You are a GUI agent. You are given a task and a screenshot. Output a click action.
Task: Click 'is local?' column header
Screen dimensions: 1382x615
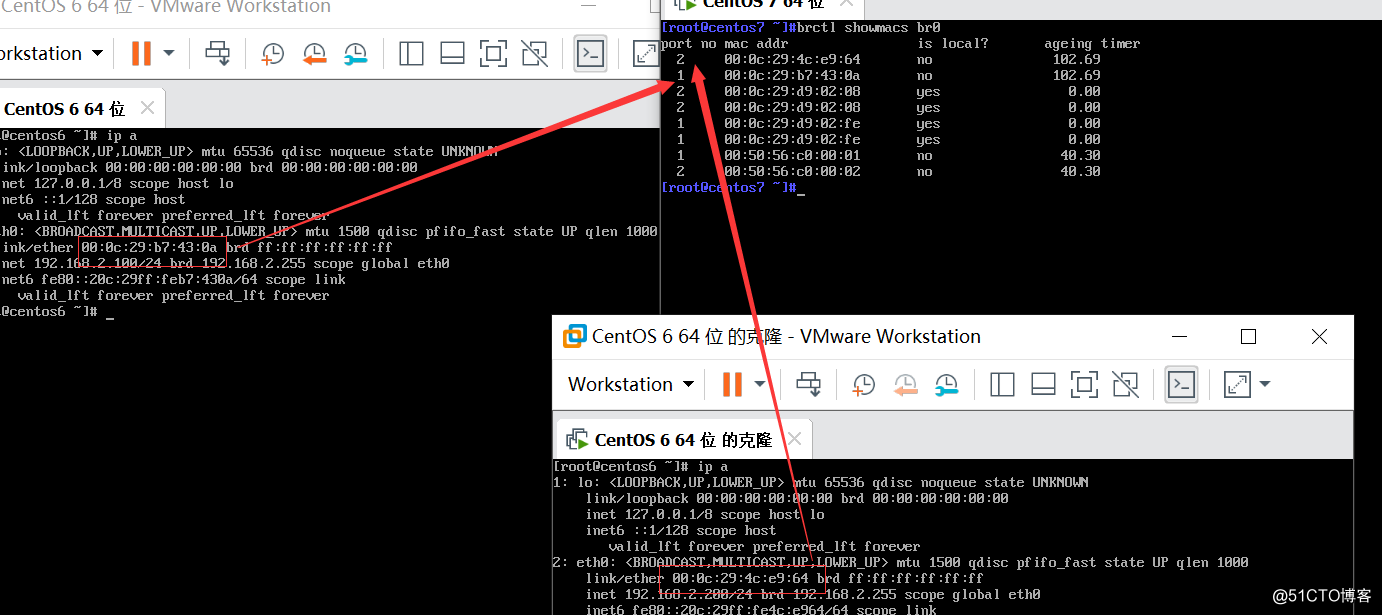pyautogui.click(x=953, y=44)
